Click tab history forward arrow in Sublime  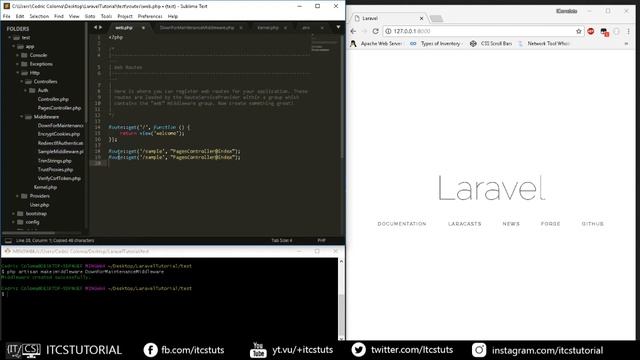[101, 27]
